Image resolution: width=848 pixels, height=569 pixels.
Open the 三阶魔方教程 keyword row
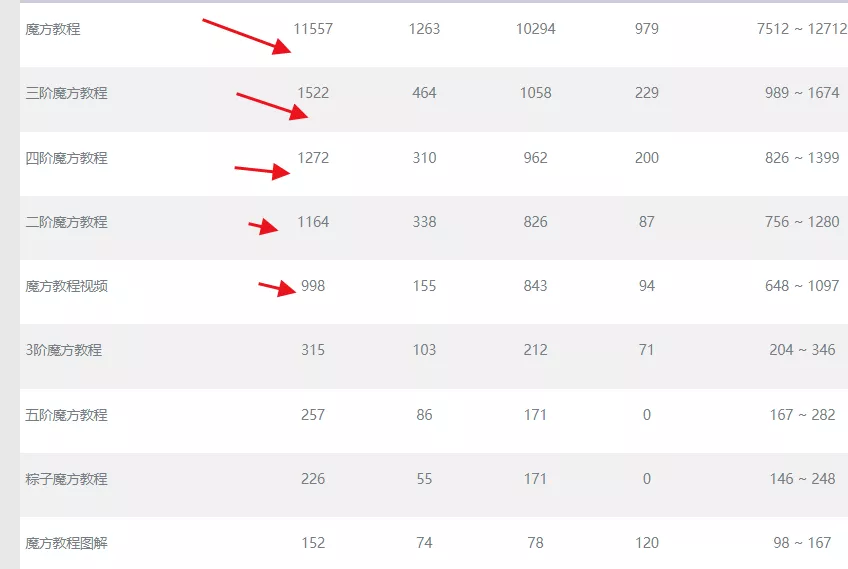66,93
